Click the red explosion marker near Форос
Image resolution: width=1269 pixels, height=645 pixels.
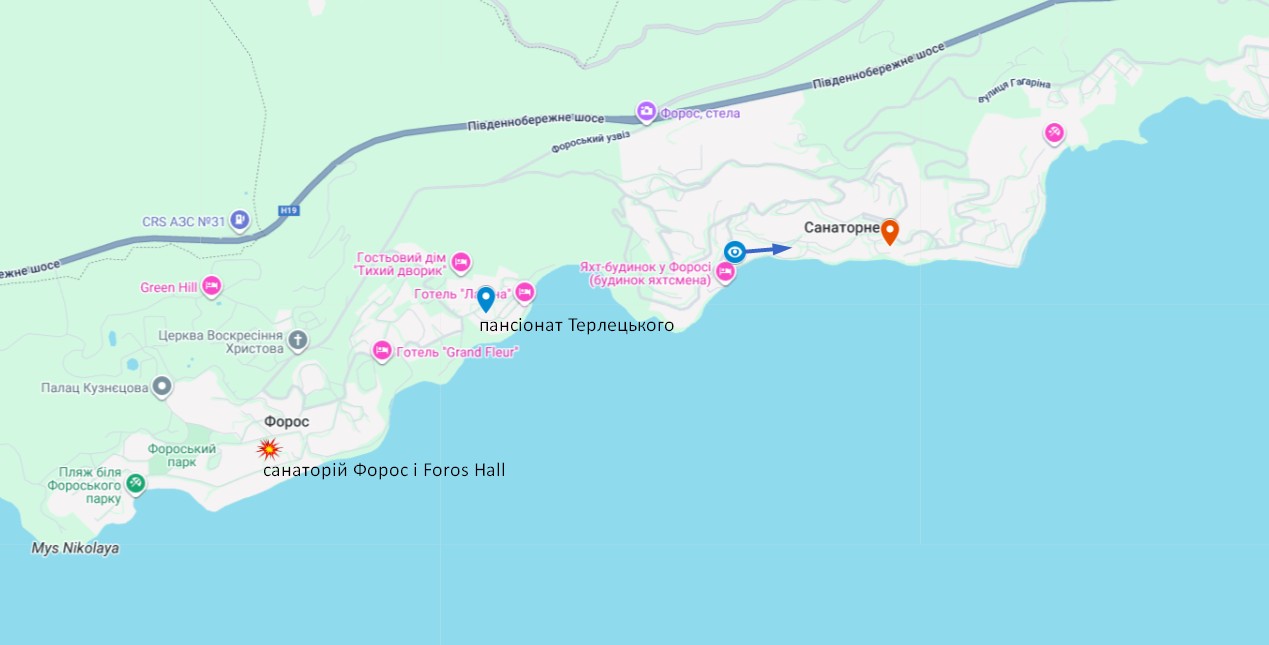pos(268,449)
